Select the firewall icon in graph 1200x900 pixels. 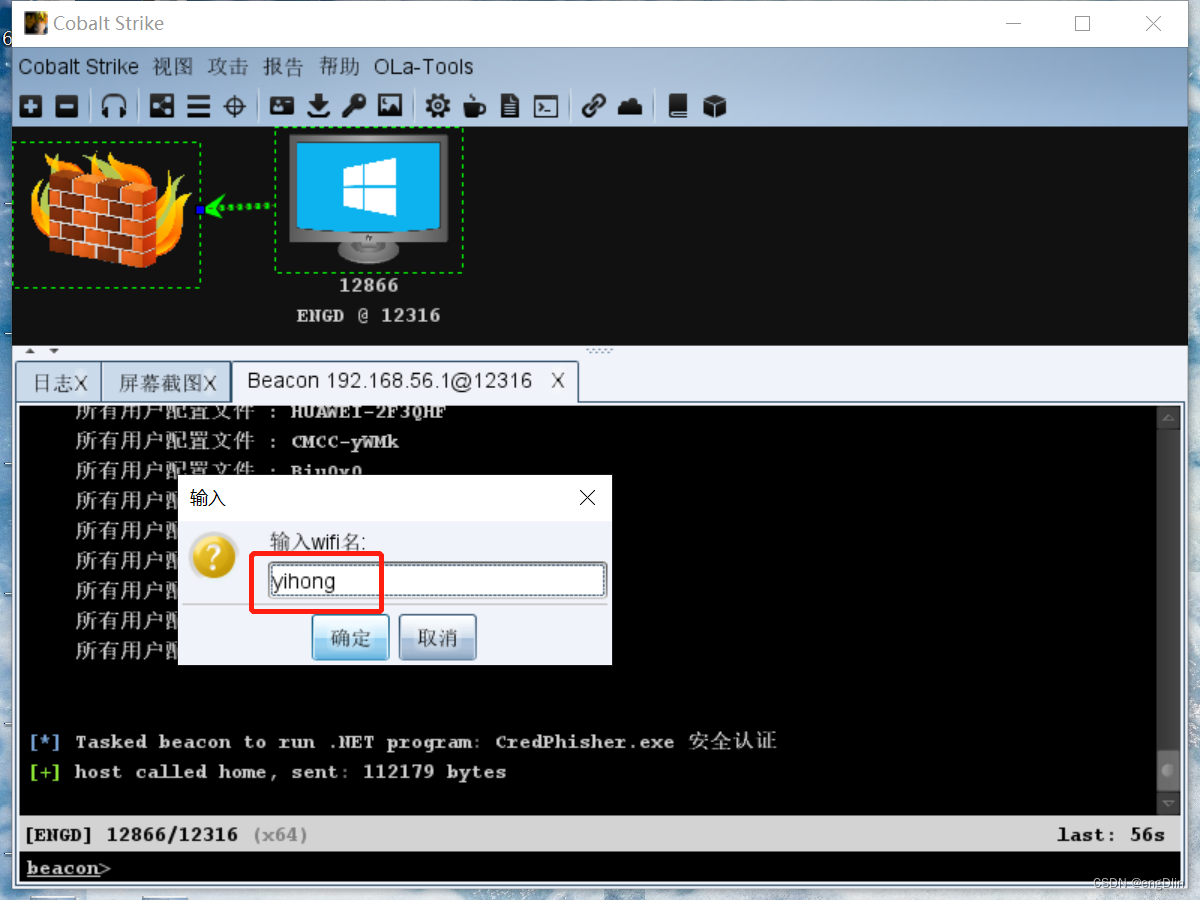click(106, 214)
